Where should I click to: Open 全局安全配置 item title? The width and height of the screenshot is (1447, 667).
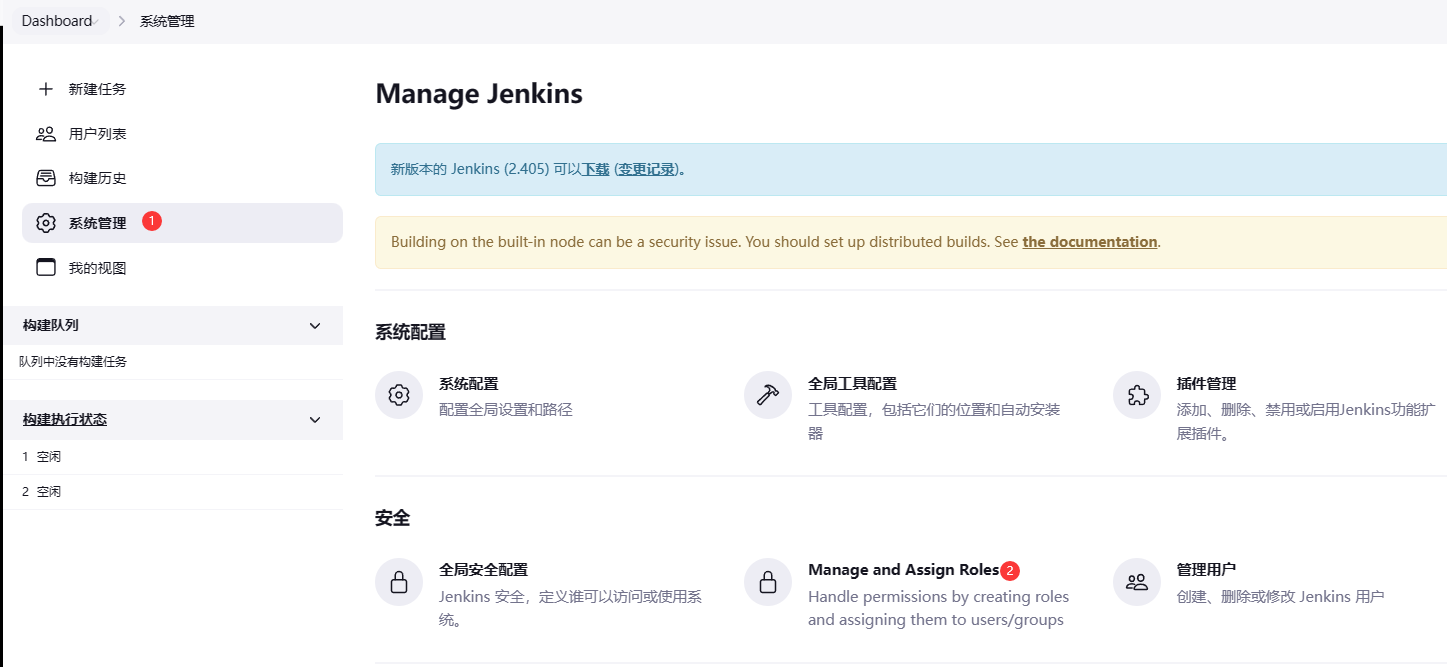pos(483,570)
